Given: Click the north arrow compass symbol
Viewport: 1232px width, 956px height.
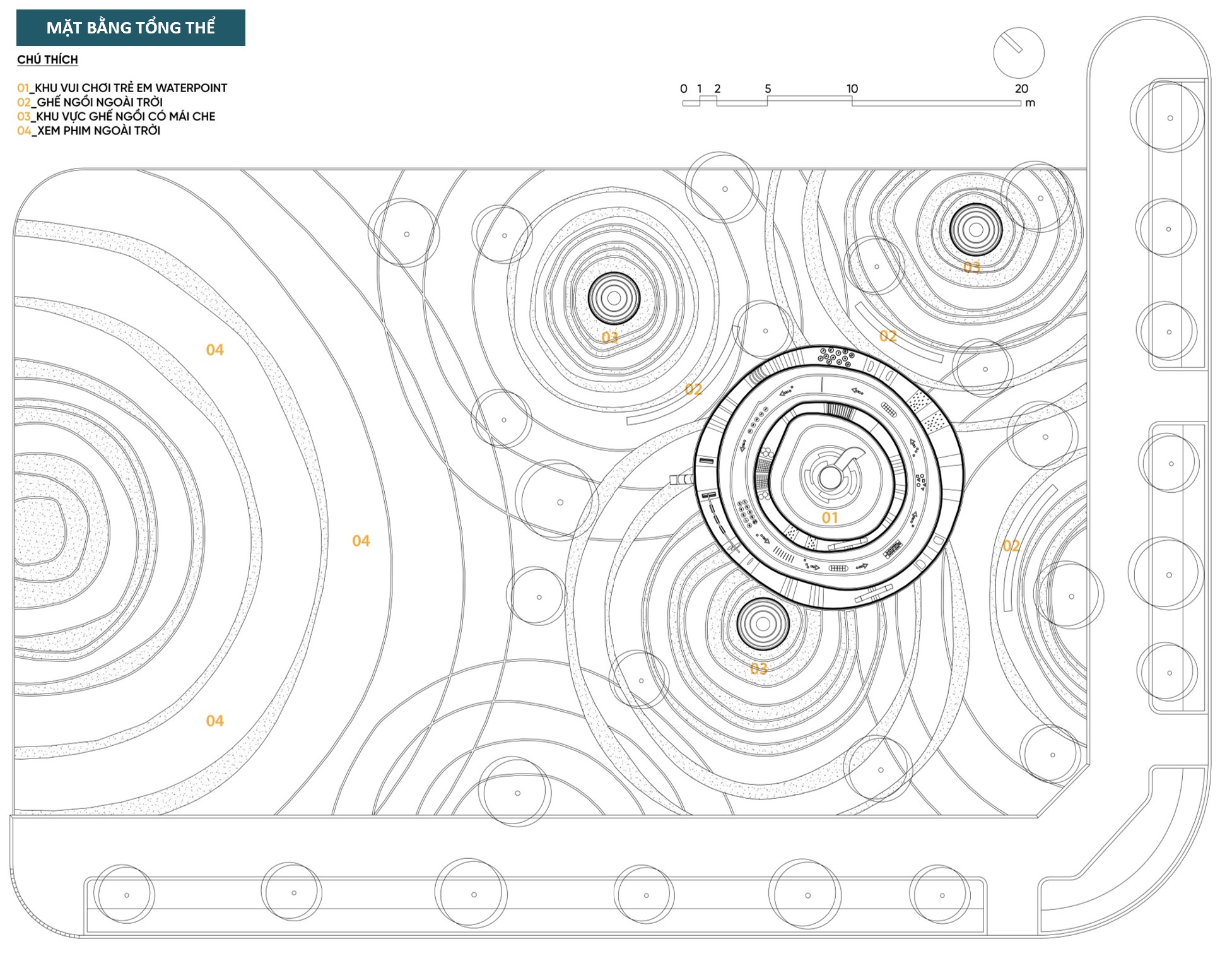Looking at the screenshot, I should [1018, 52].
